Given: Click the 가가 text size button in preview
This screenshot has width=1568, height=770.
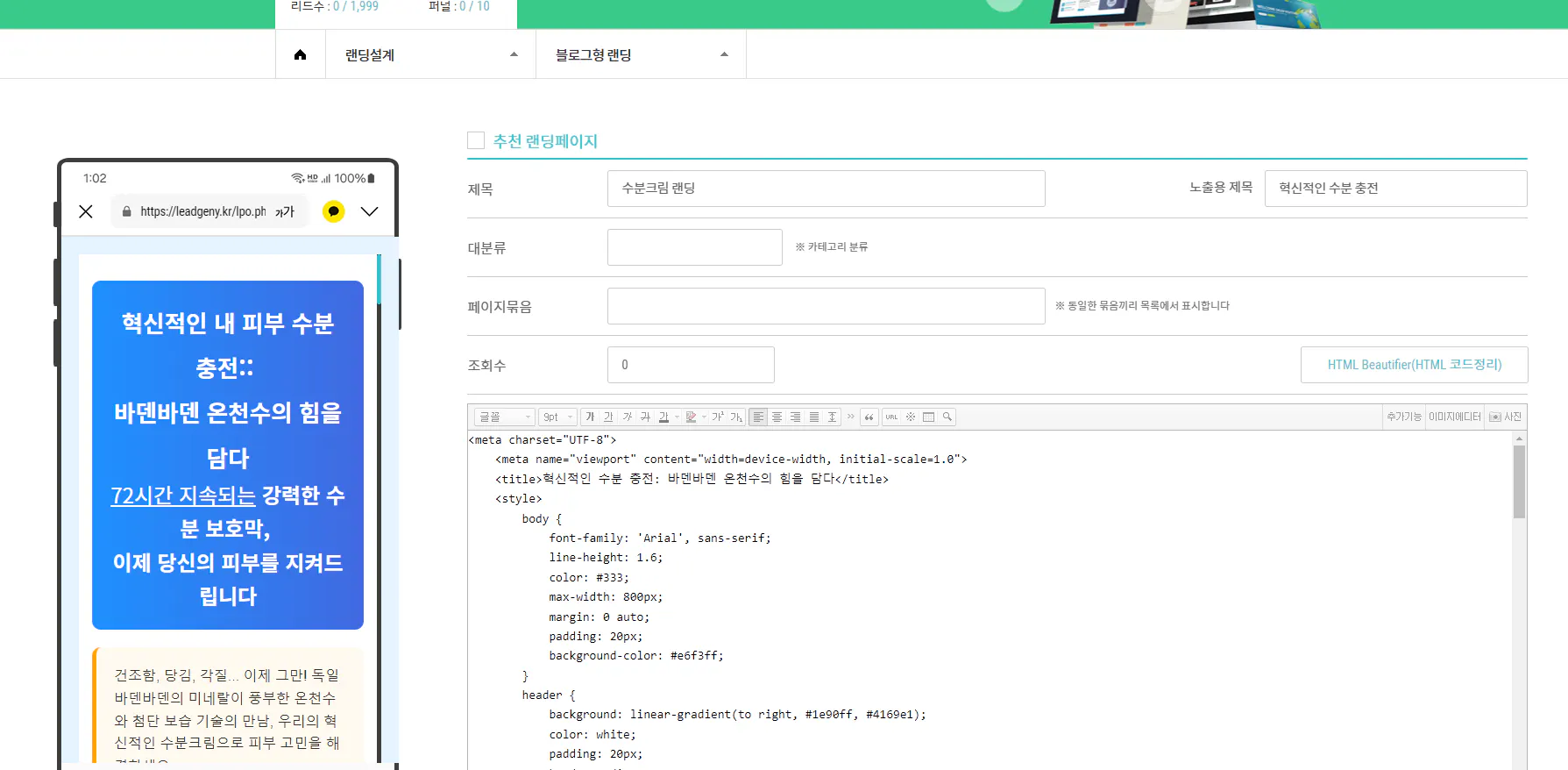Looking at the screenshot, I should click(285, 211).
